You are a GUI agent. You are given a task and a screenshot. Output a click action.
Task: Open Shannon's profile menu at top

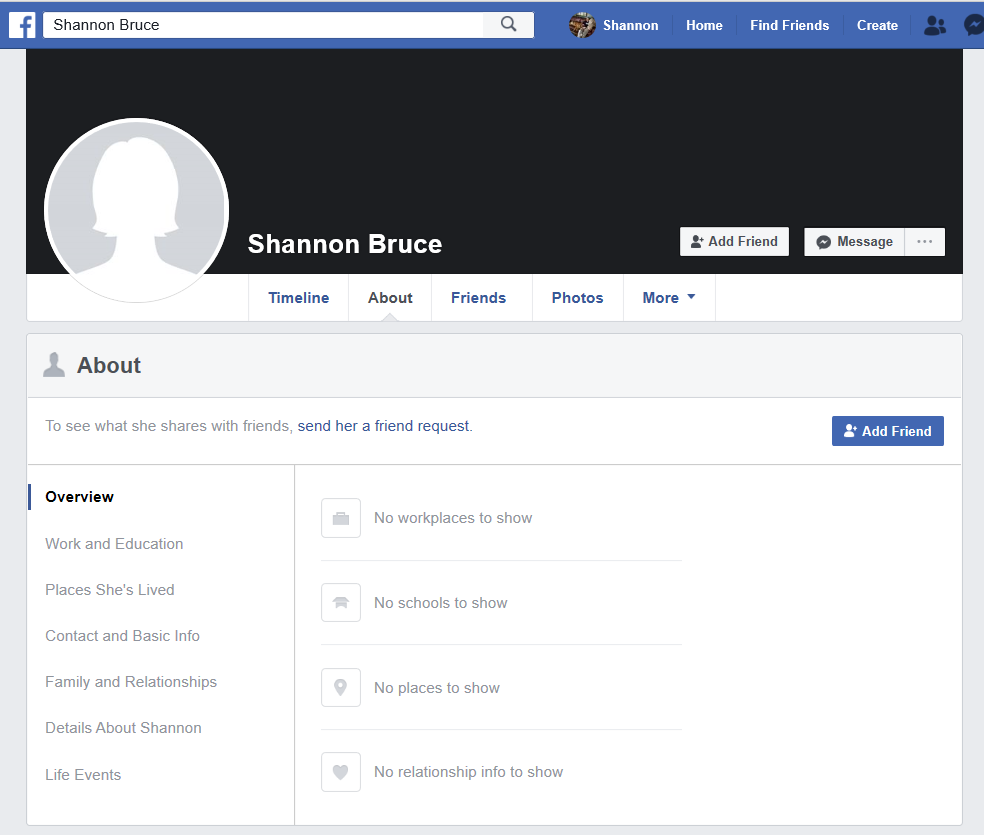(612, 25)
